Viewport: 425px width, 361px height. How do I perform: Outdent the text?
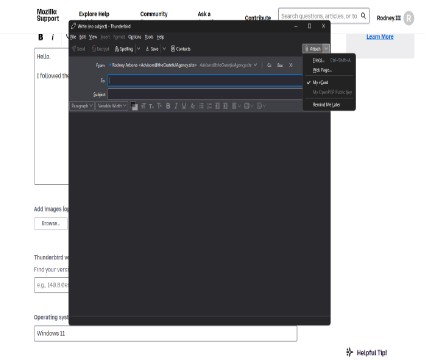tap(217, 106)
